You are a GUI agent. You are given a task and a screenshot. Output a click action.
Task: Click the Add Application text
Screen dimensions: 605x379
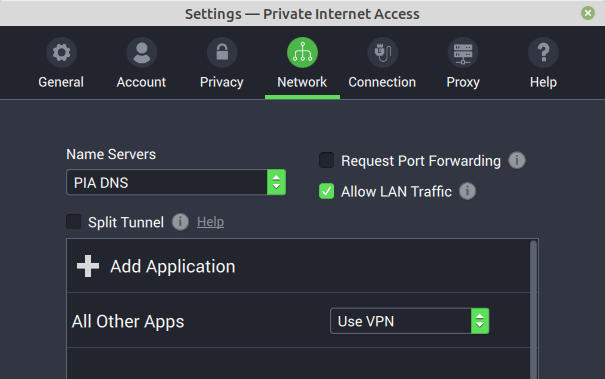point(172,266)
